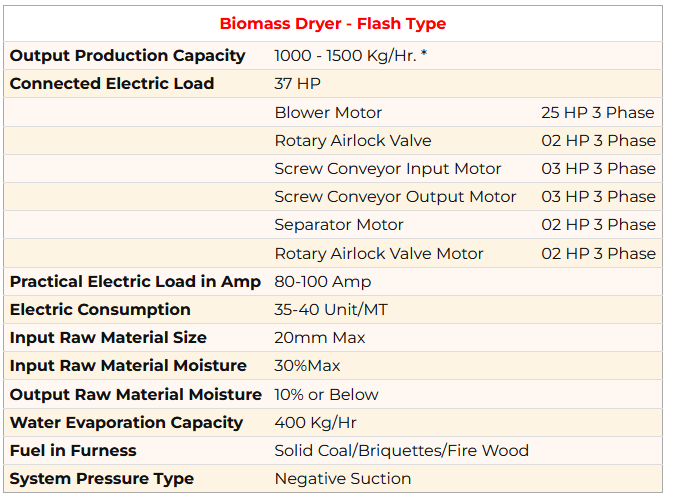Select the 35-40 Unit/MT value

point(331,310)
